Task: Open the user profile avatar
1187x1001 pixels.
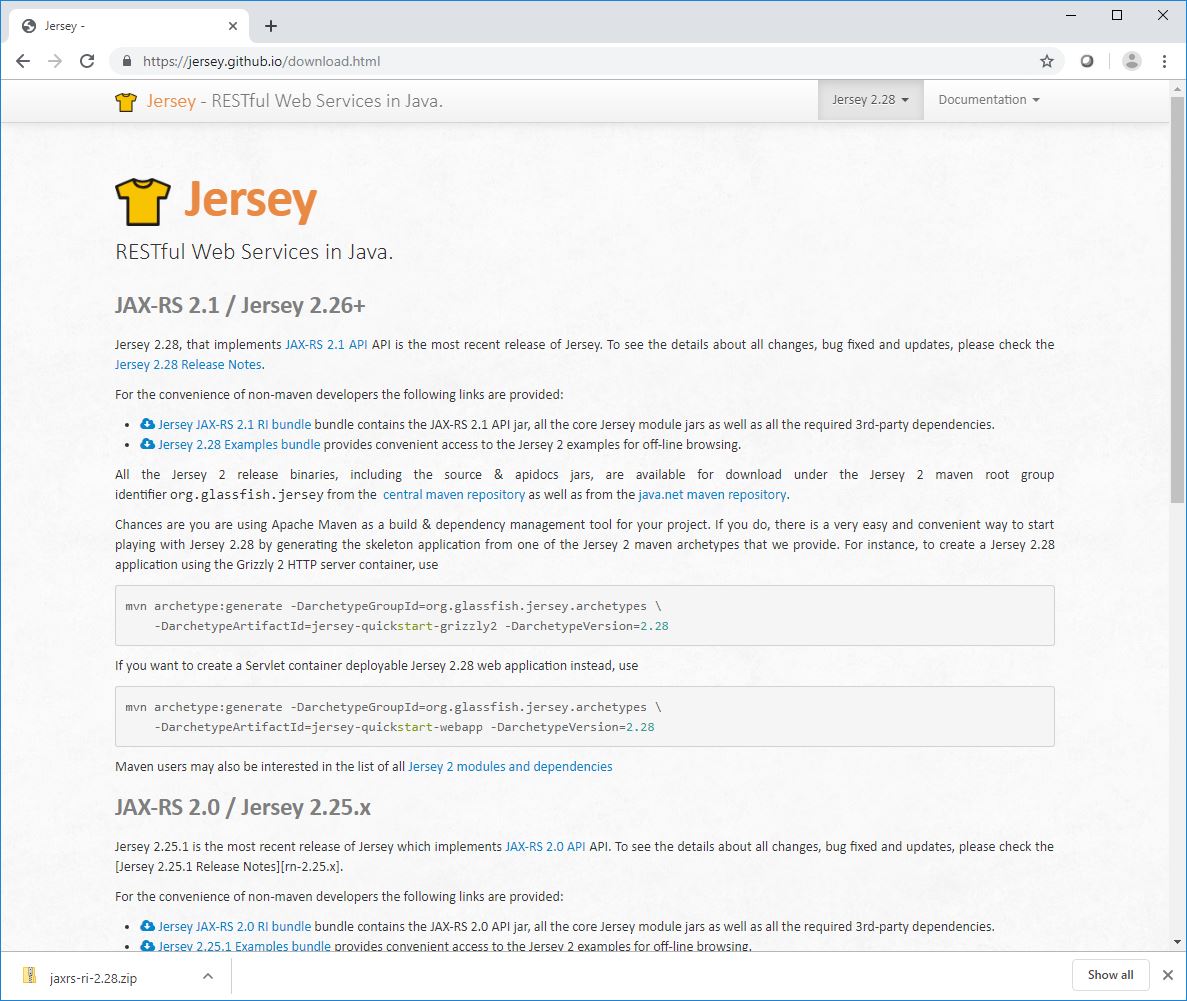Action: 1132,61
